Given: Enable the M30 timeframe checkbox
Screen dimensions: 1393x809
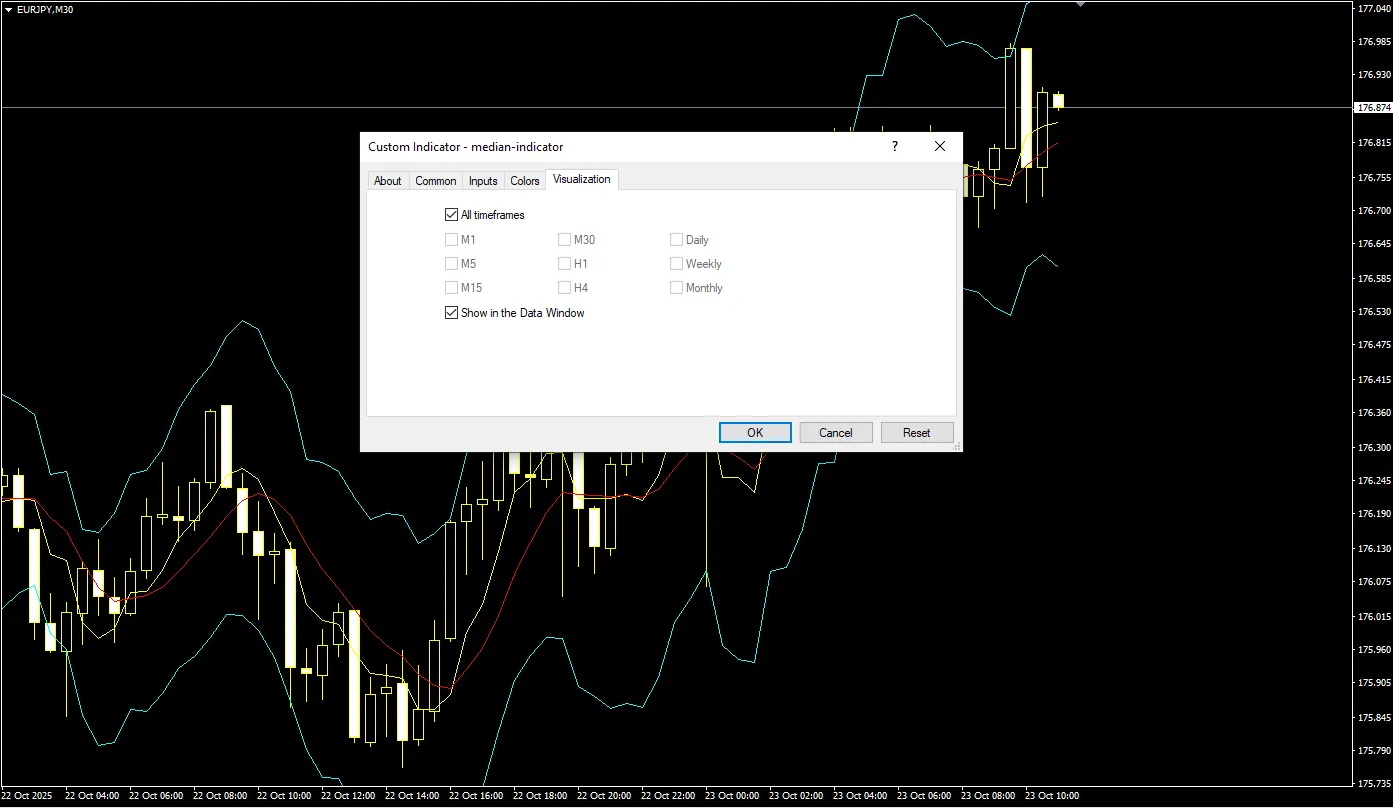Looking at the screenshot, I should (x=564, y=240).
